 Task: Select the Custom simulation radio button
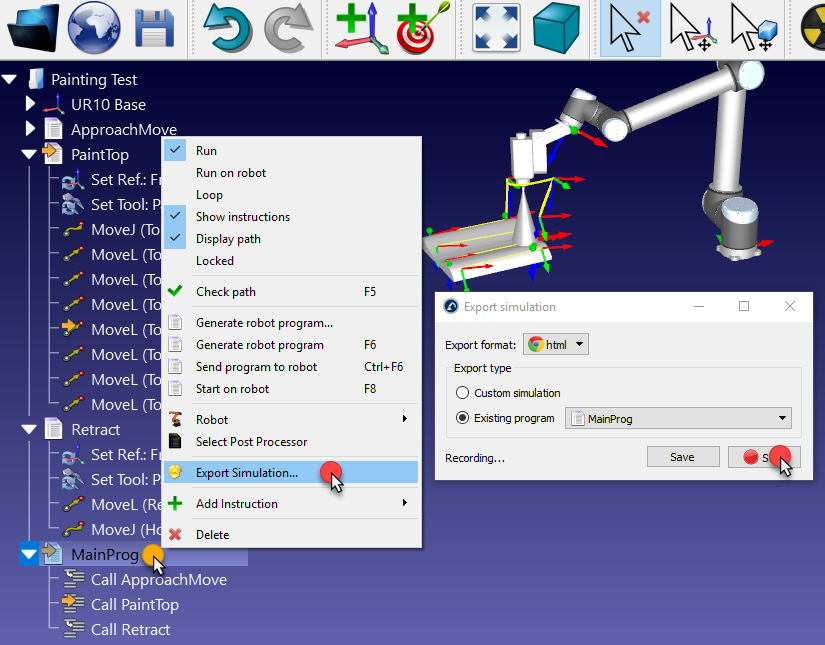(462, 393)
